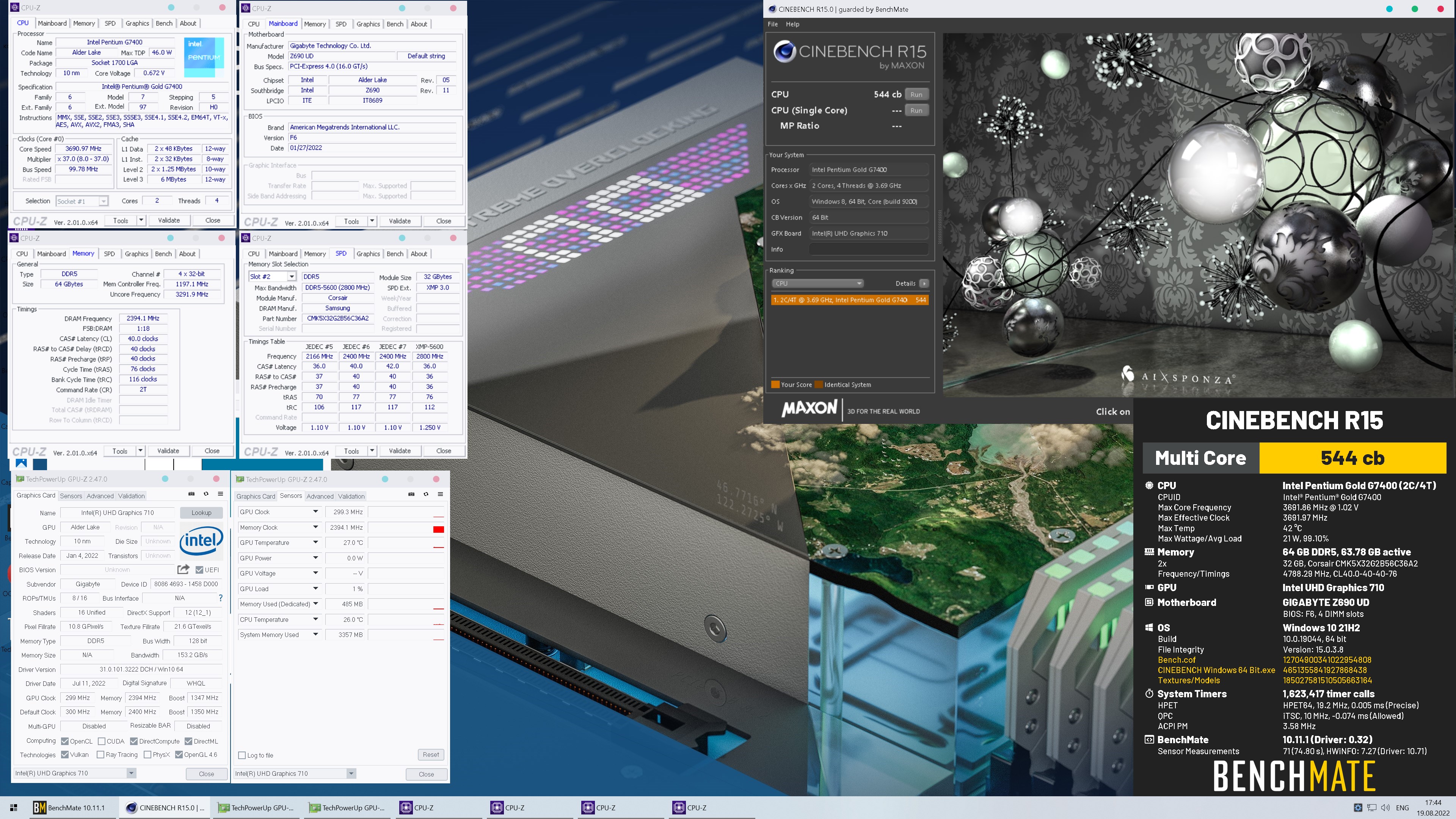Image resolution: width=1456 pixels, height=819 pixels.
Task: Open Cinebench Help menu
Action: tap(792, 24)
